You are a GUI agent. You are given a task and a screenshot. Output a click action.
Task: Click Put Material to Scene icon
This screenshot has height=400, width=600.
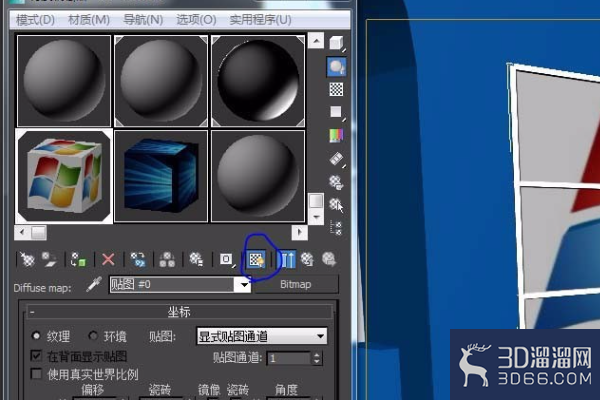(49, 259)
